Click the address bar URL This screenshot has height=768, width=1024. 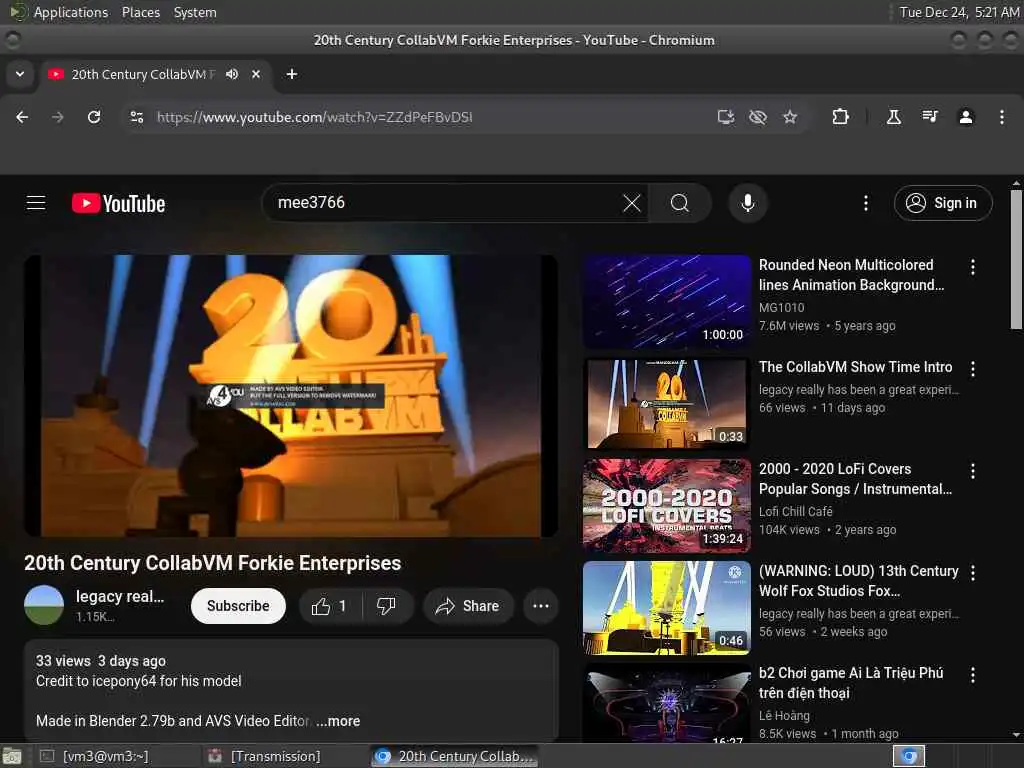[314, 117]
